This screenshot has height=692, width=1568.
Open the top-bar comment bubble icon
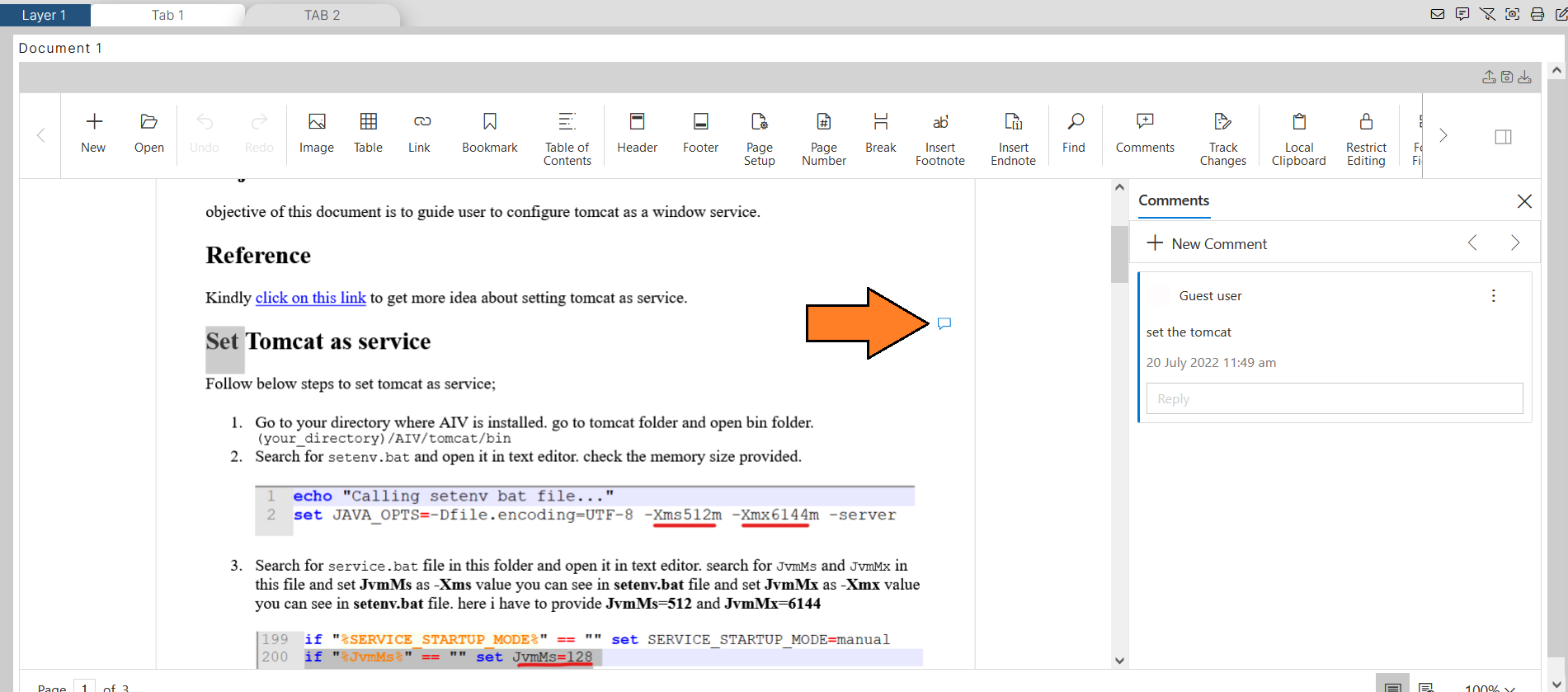tap(1462, 14)
